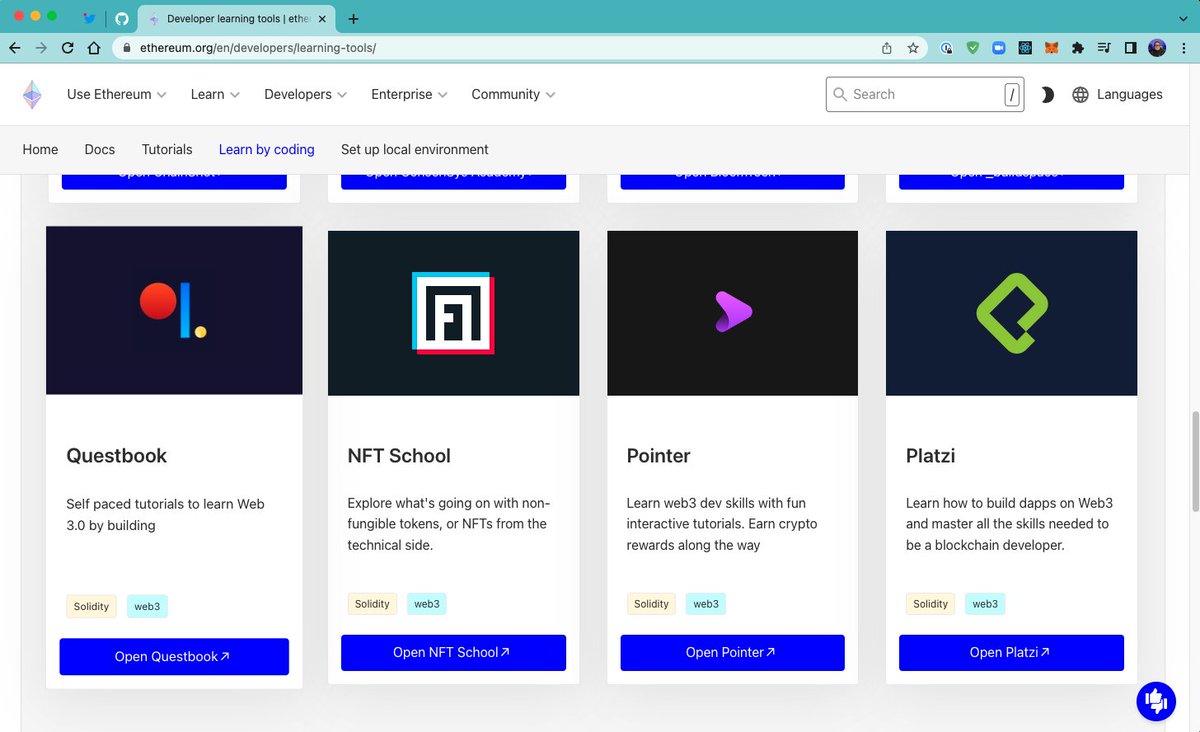The height and width of the screenshot is (732, 1200).
Task: Go back to the previous page
Action: (15, 47)
